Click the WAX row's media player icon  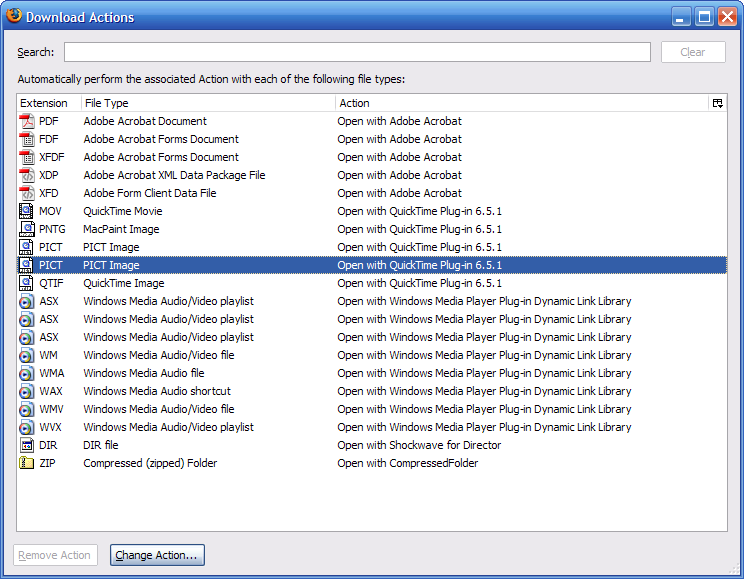click(x=27, y=392)
